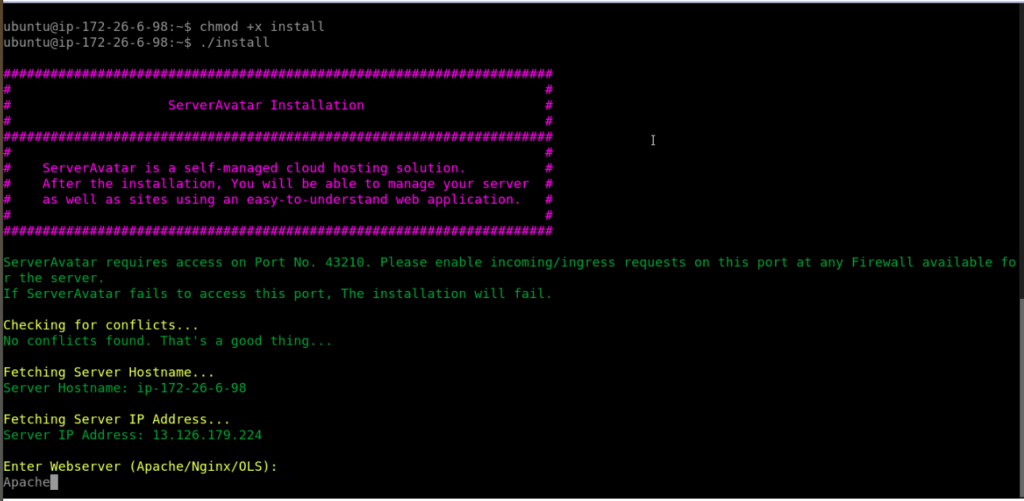Click the 'ServerAvatar Installation' banner title

pyautogui.click(x=266, y=105)
